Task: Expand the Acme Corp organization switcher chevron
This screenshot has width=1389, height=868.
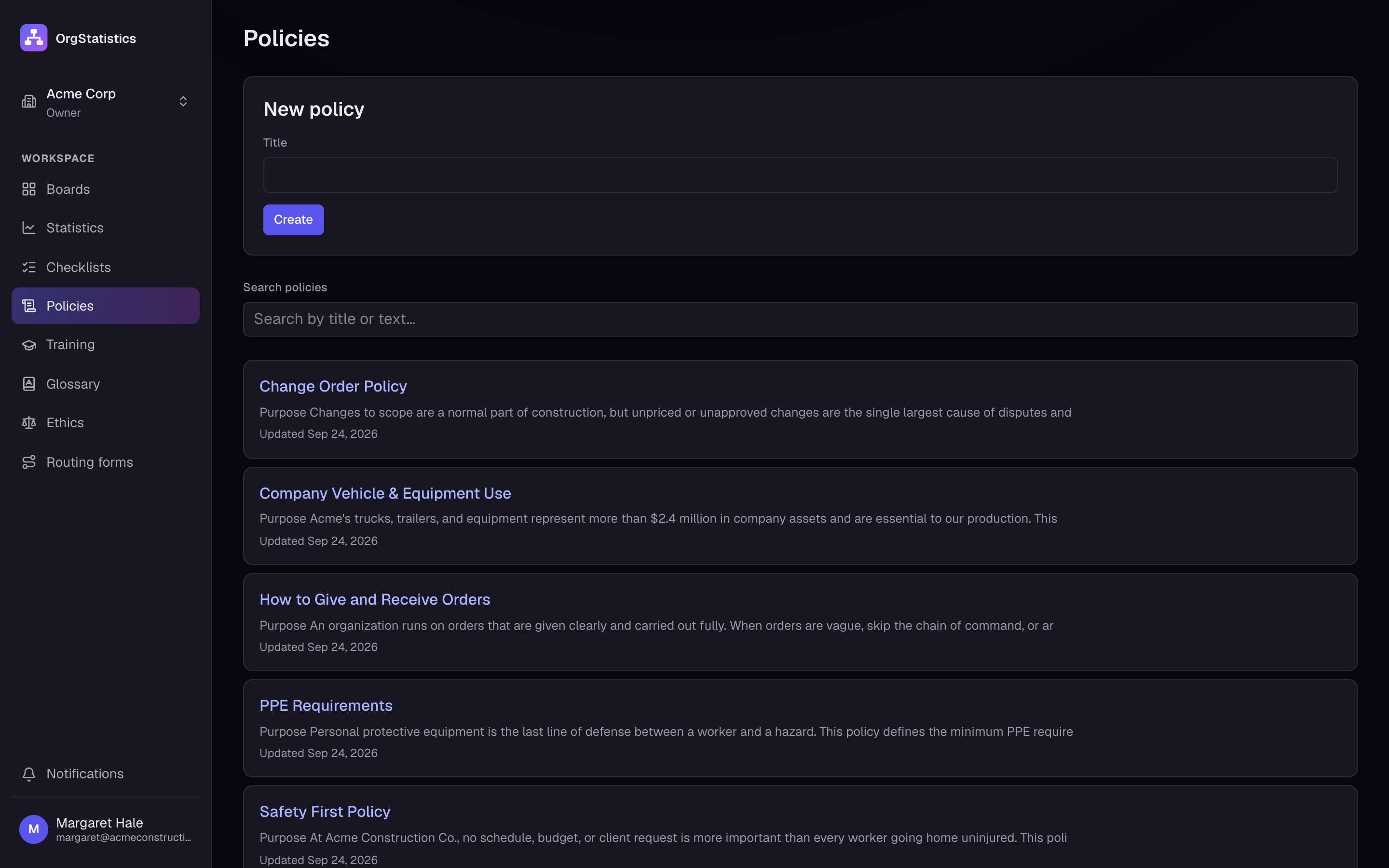Action: (183, 102)
